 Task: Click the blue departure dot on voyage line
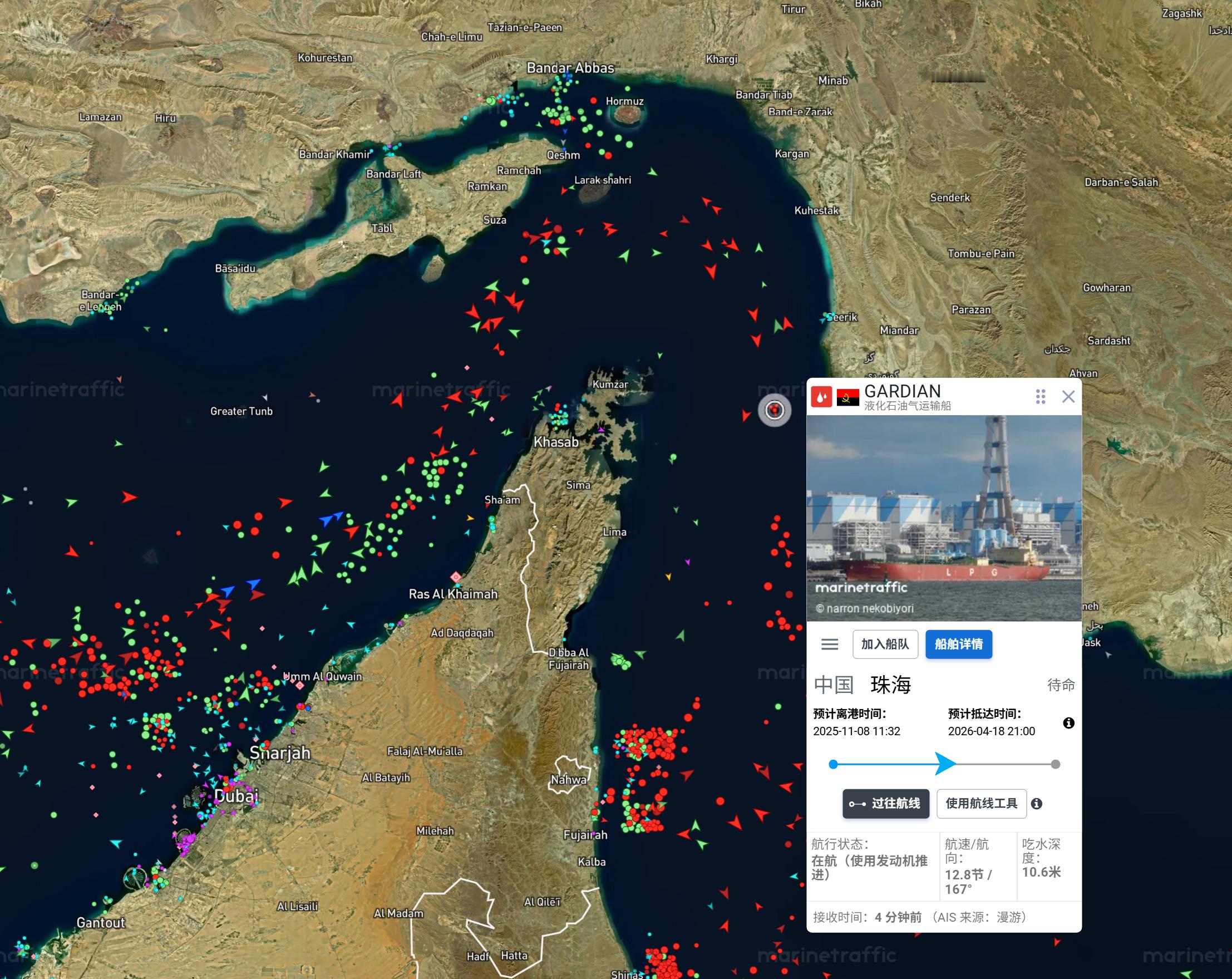pos(833,764)
